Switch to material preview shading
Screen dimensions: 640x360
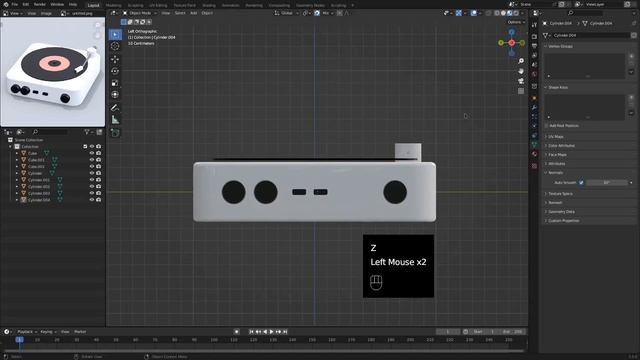point(510,13)
